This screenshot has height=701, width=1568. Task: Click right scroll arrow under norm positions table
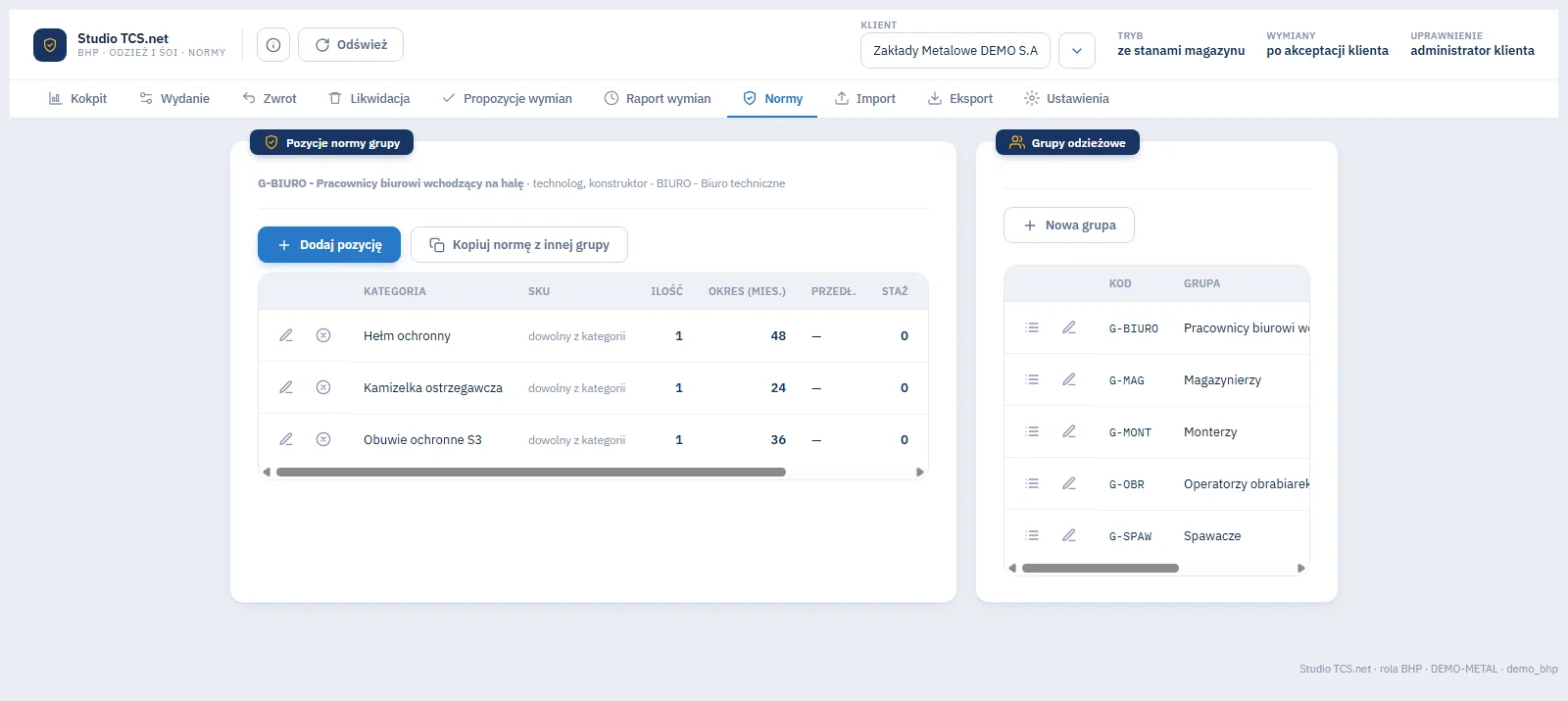click(919, 472)
